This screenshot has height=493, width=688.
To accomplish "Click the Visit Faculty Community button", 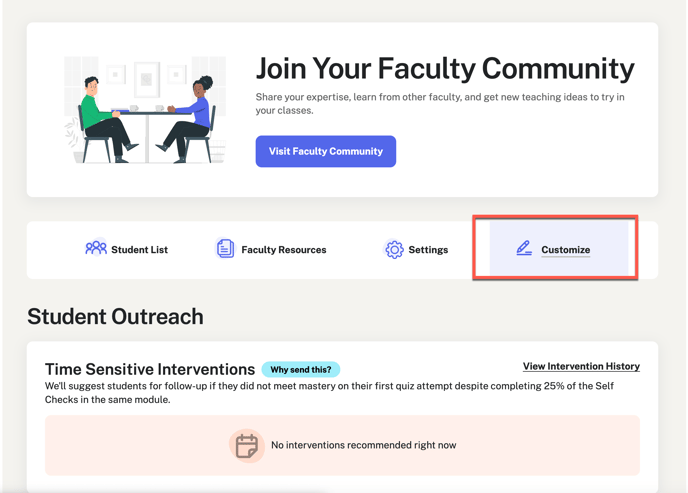I will [x=326, y=151].
